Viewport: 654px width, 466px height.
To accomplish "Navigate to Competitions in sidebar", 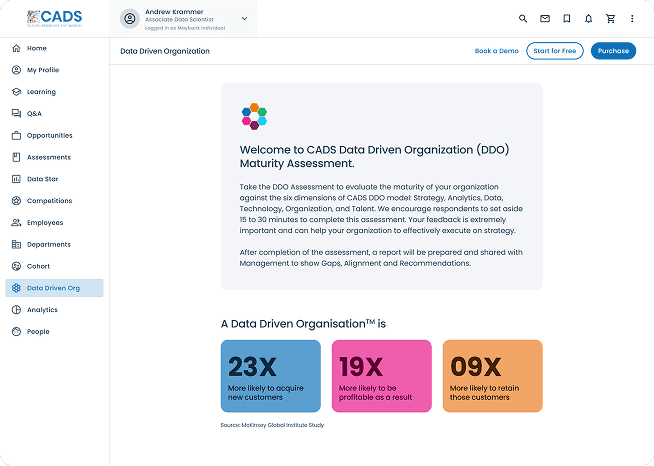I will (49, 201).
